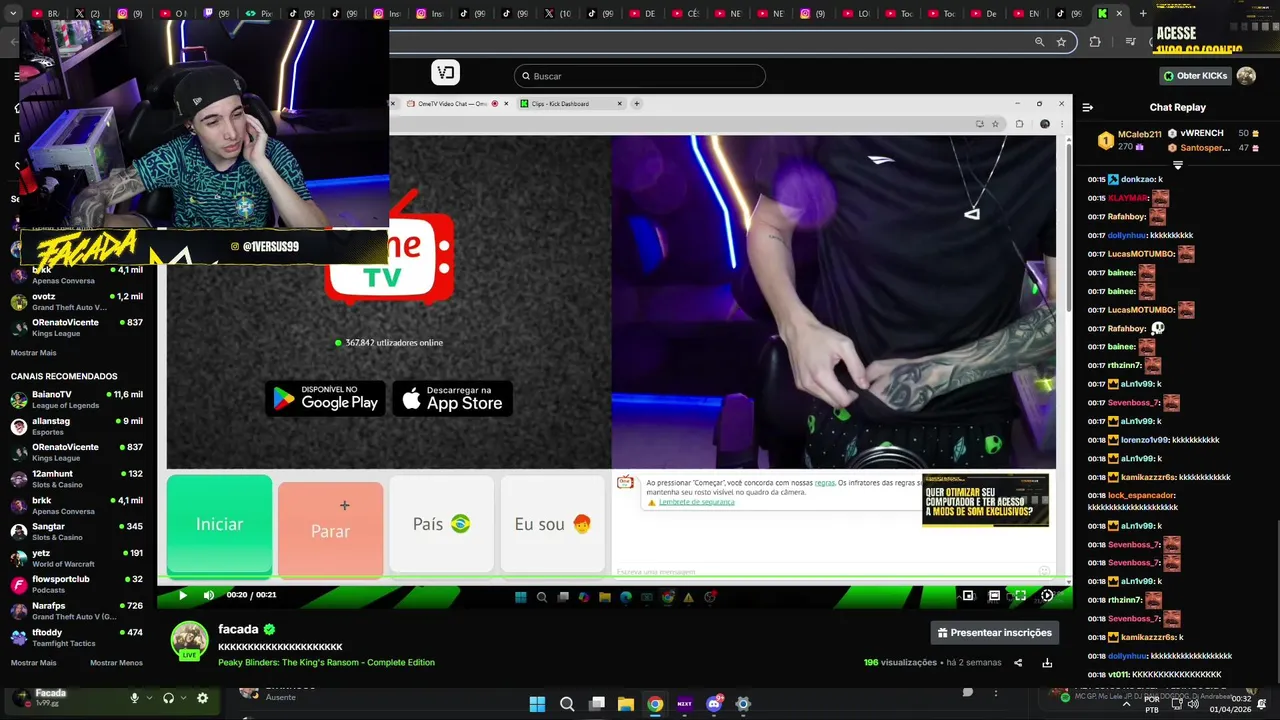
Task: Open the browser zoom magnifier icon
Action: click(1040, 42)
